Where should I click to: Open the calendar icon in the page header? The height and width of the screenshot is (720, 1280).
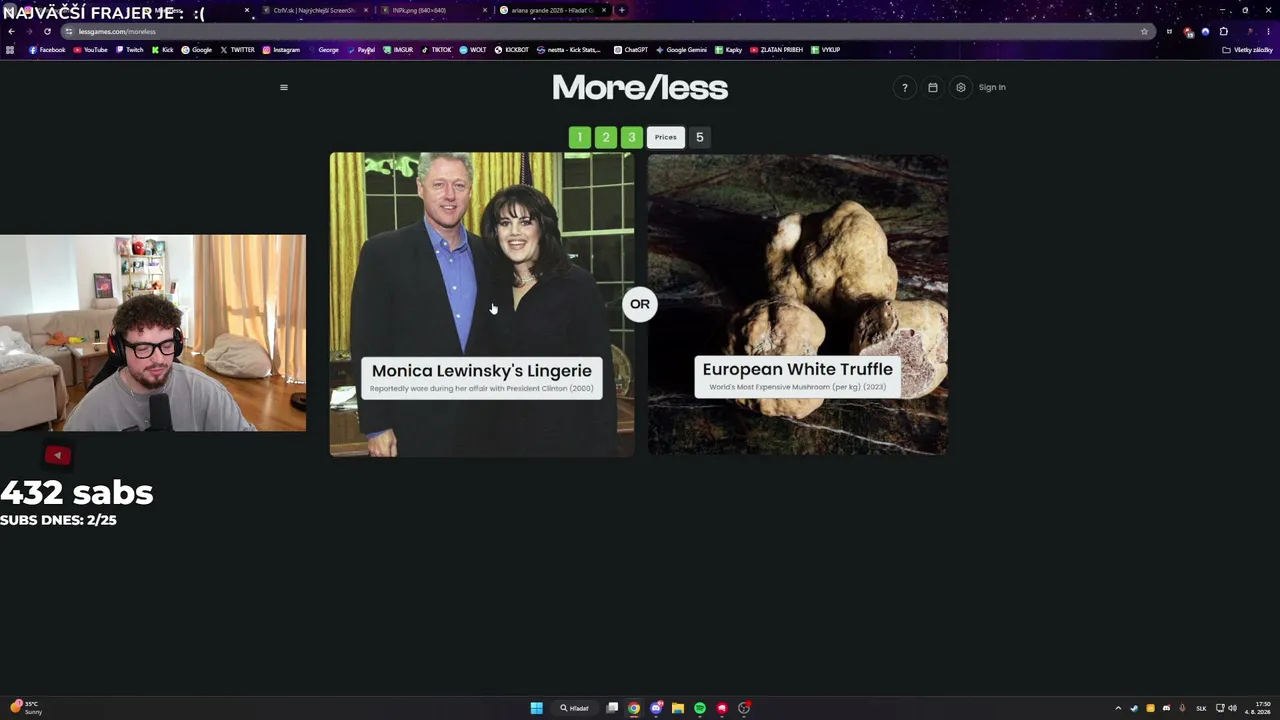point(933,87)
